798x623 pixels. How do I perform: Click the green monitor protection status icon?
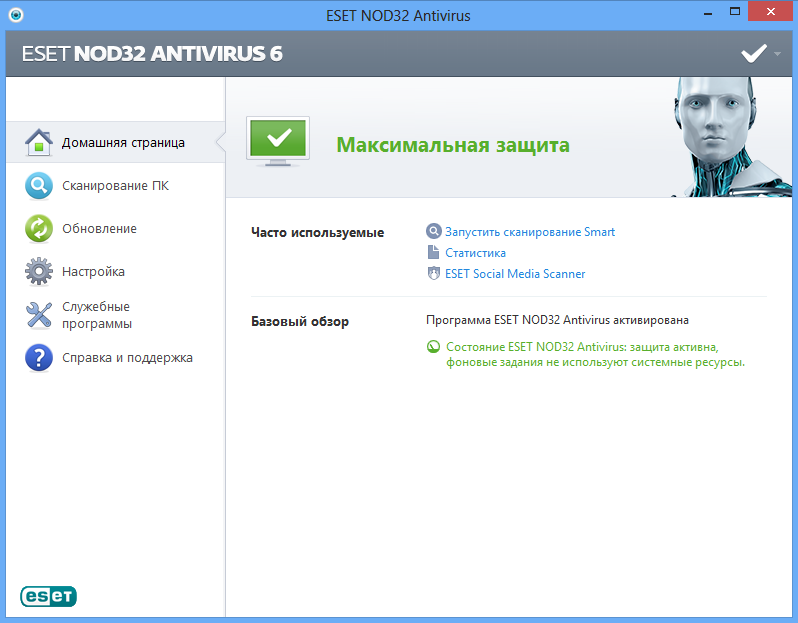click(278, 141)
